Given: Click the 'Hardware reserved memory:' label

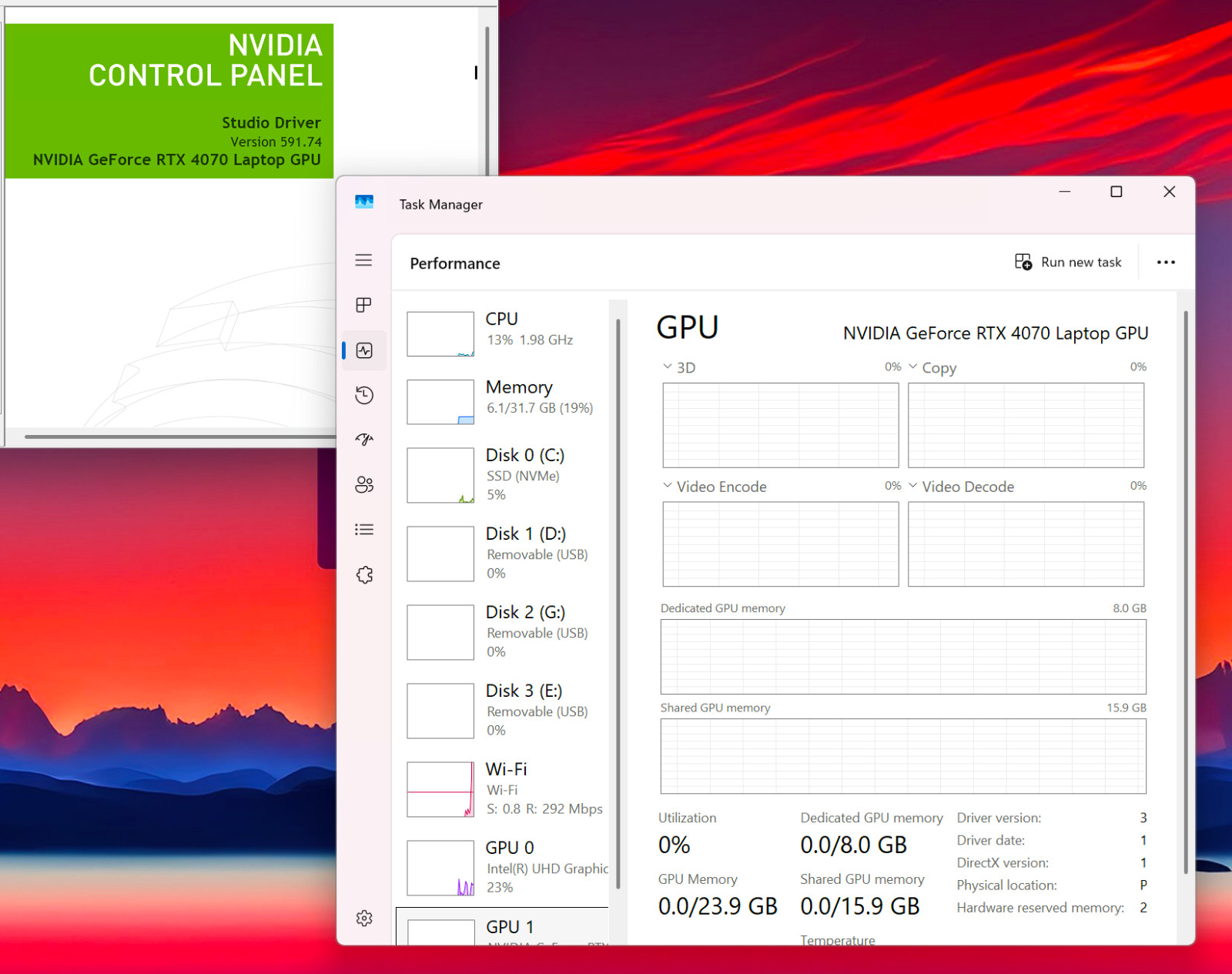Looking at the screenshot, I should [1040, 908].
